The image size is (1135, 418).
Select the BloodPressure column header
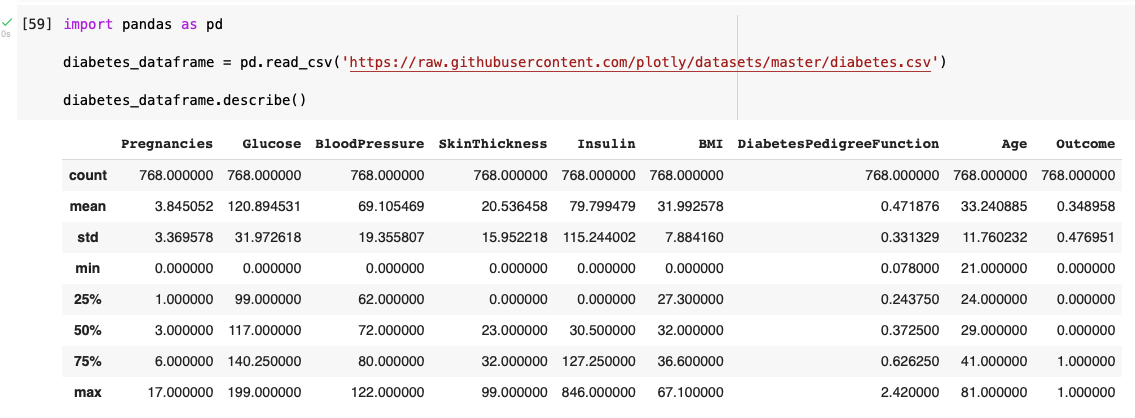point(369,144)
